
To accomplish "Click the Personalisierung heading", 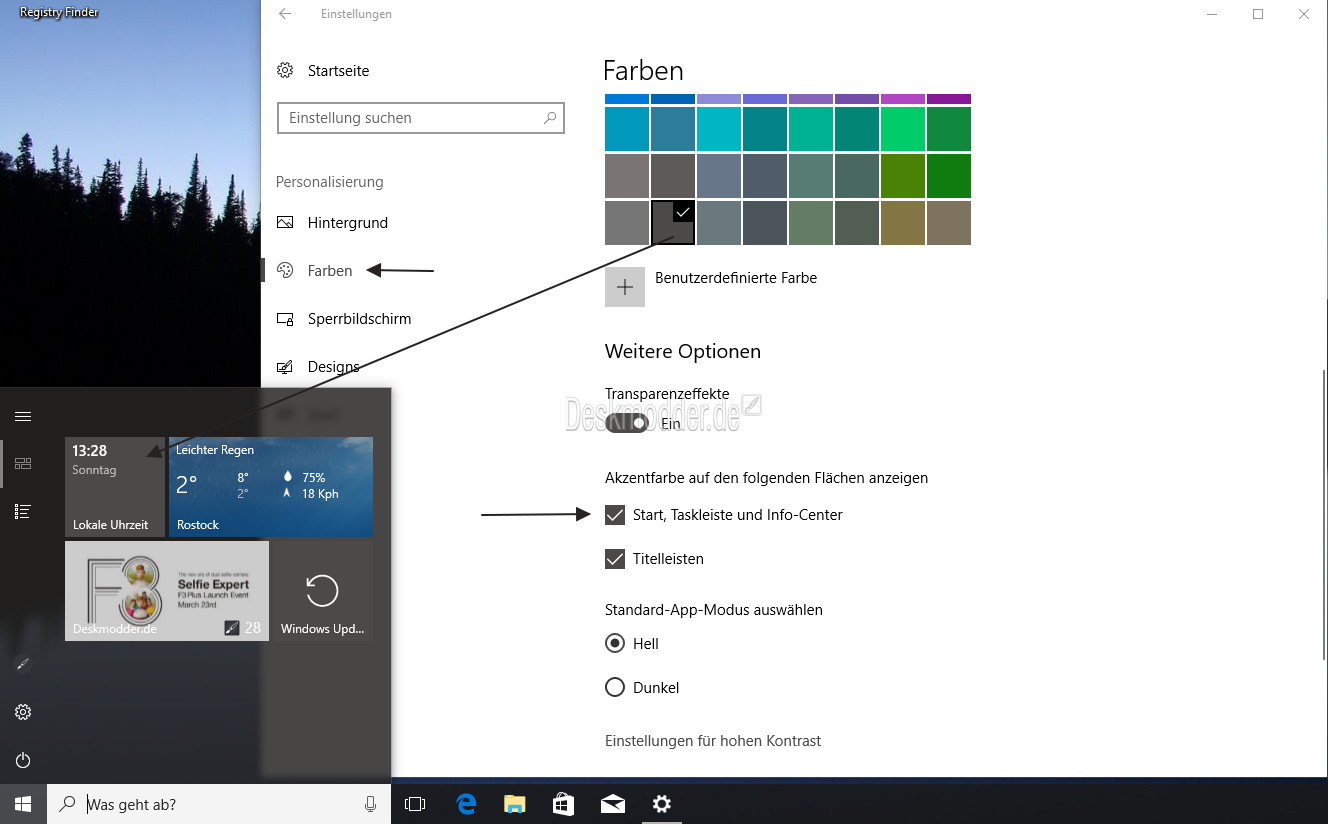I will tap(330, 182).
